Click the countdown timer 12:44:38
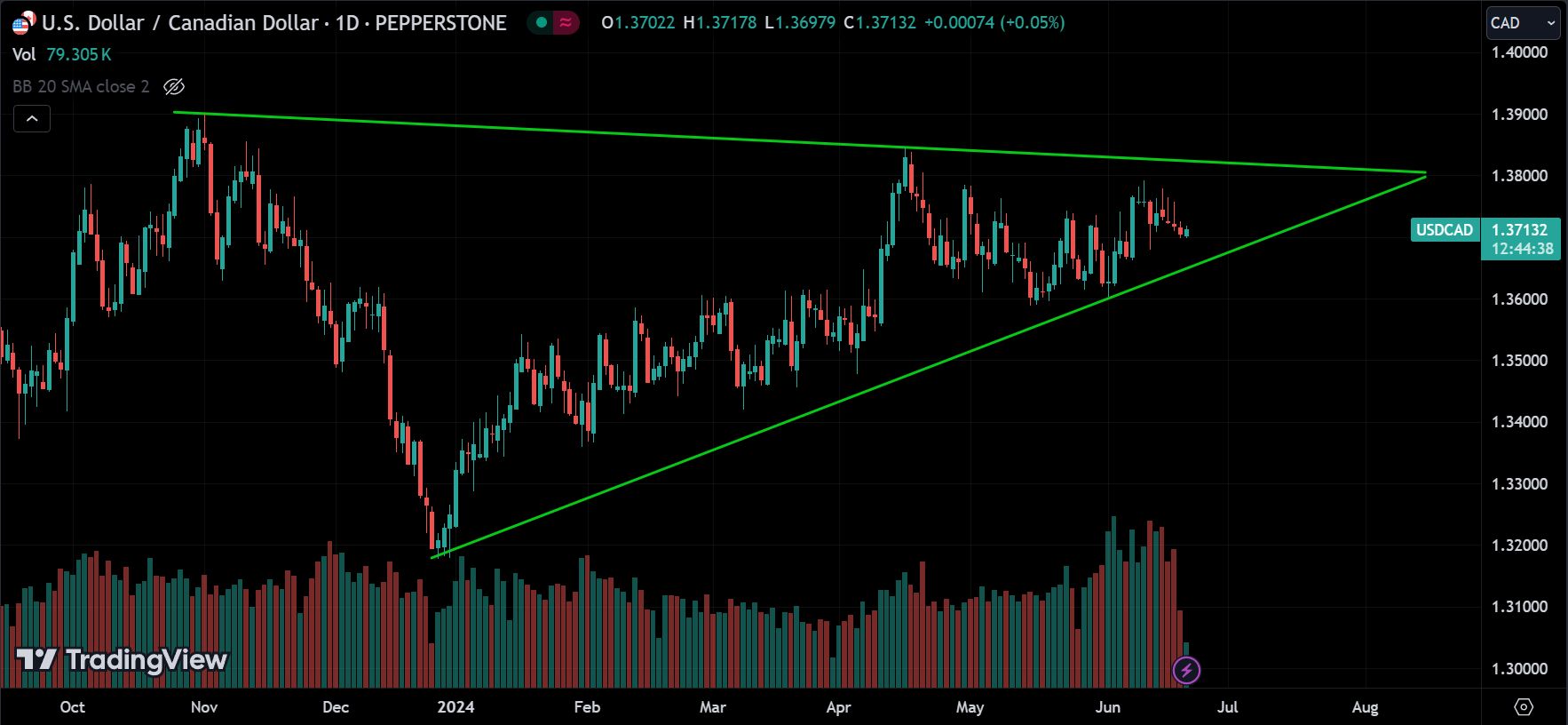This screenshot has width=1568, height=725. click(x=1522, y=250)
